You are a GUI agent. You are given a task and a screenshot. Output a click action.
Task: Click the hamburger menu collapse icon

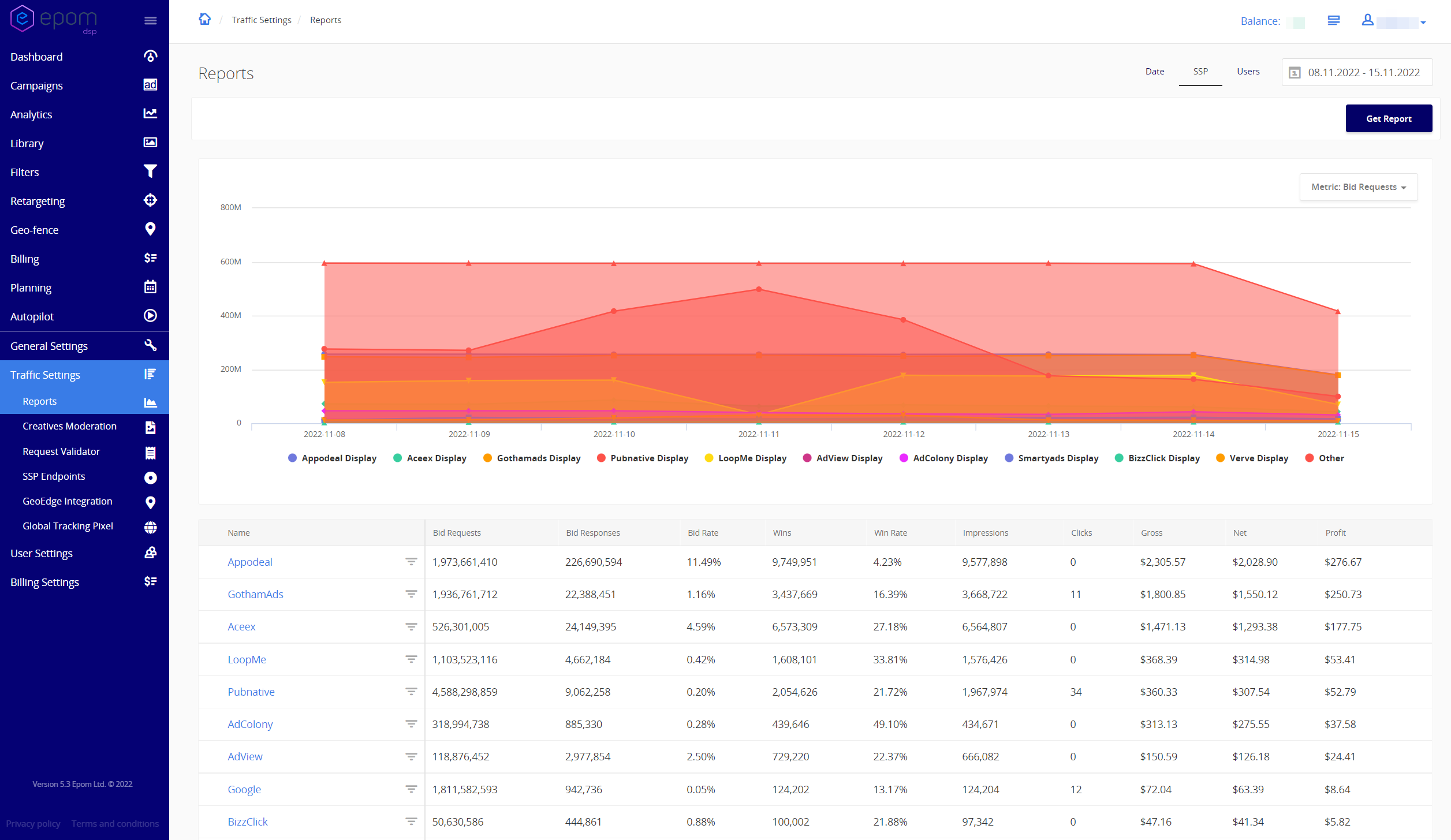tap(150, 21)
